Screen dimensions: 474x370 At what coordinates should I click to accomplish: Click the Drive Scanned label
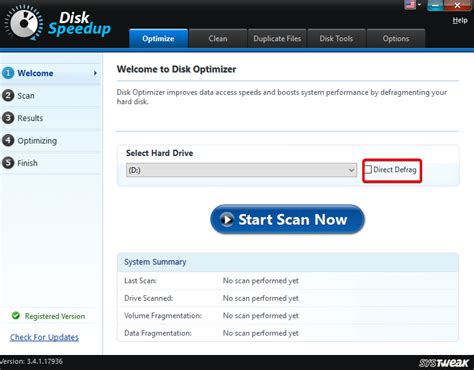pos(148,298)
